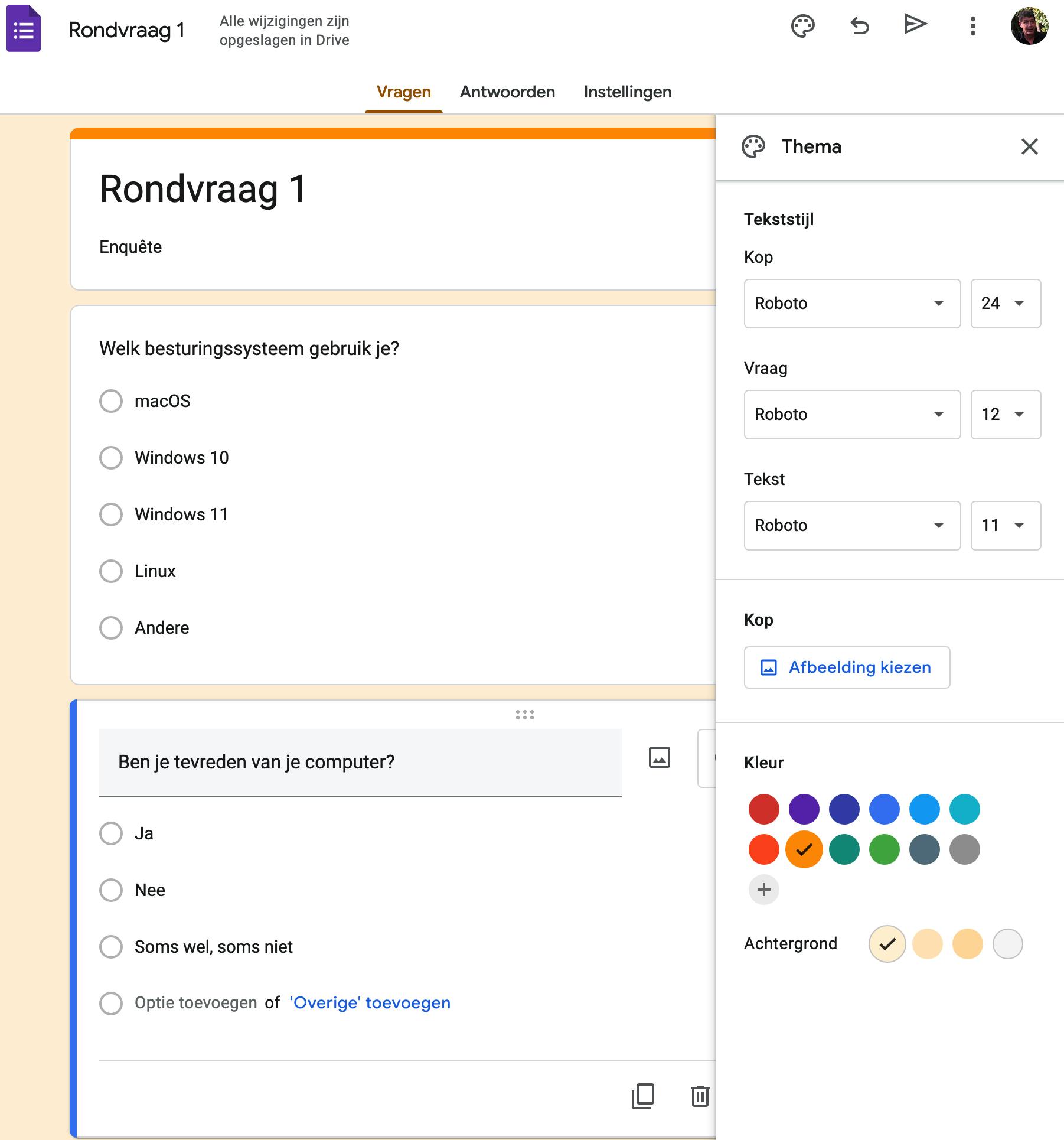Screen dimensions: 1064x1140
Task: Delete the question with trash icon
Action: coord(700,1096)
